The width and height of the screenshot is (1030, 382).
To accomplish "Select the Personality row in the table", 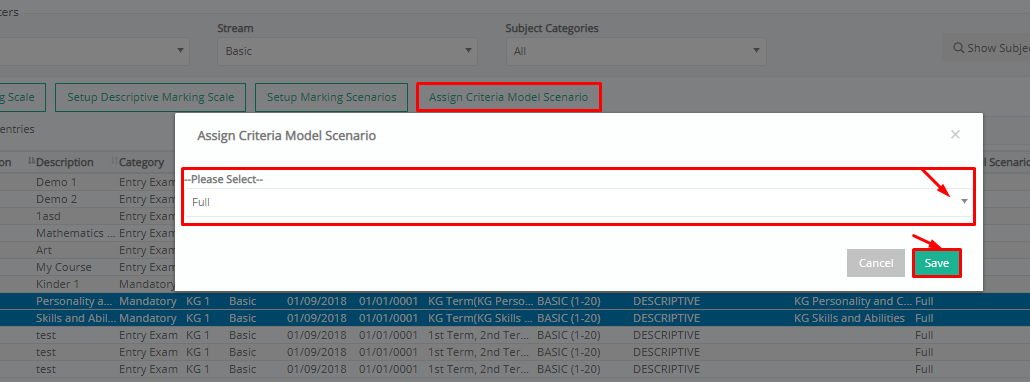I will point(515,301).
